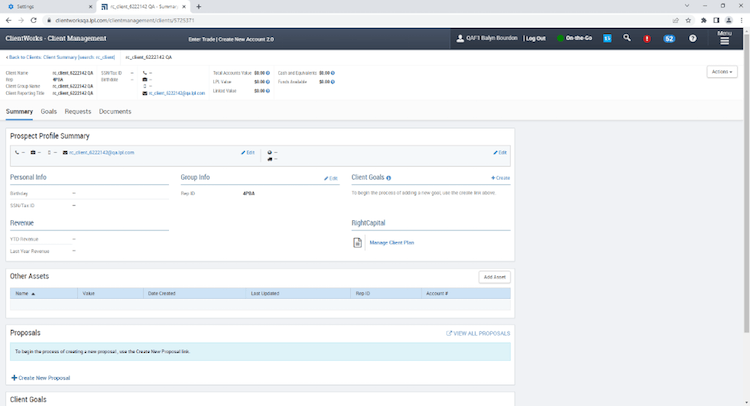Sort Other Assets by Name column

point(24,293)
